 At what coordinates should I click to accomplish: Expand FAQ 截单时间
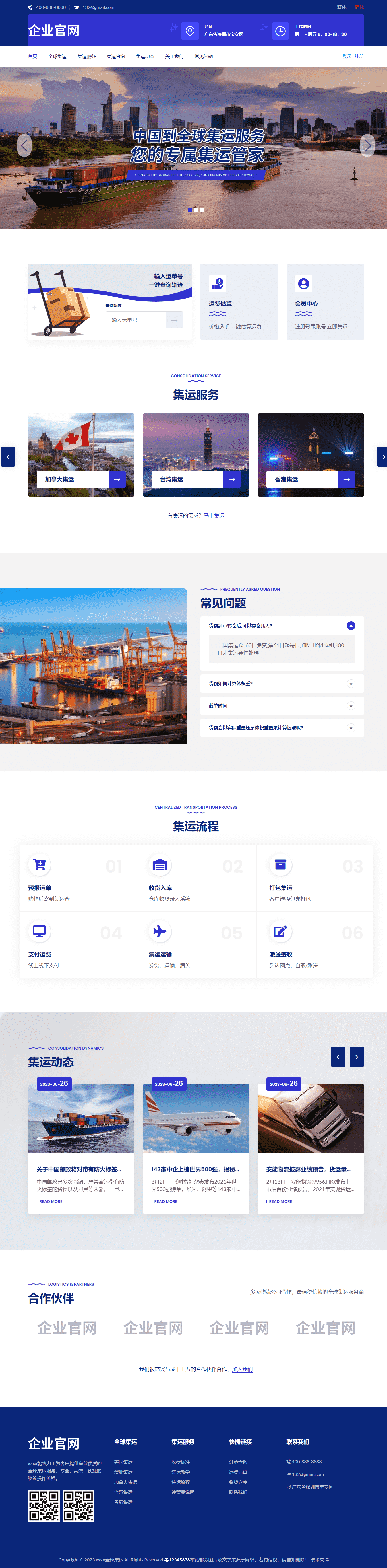click(x=351, y=705)
